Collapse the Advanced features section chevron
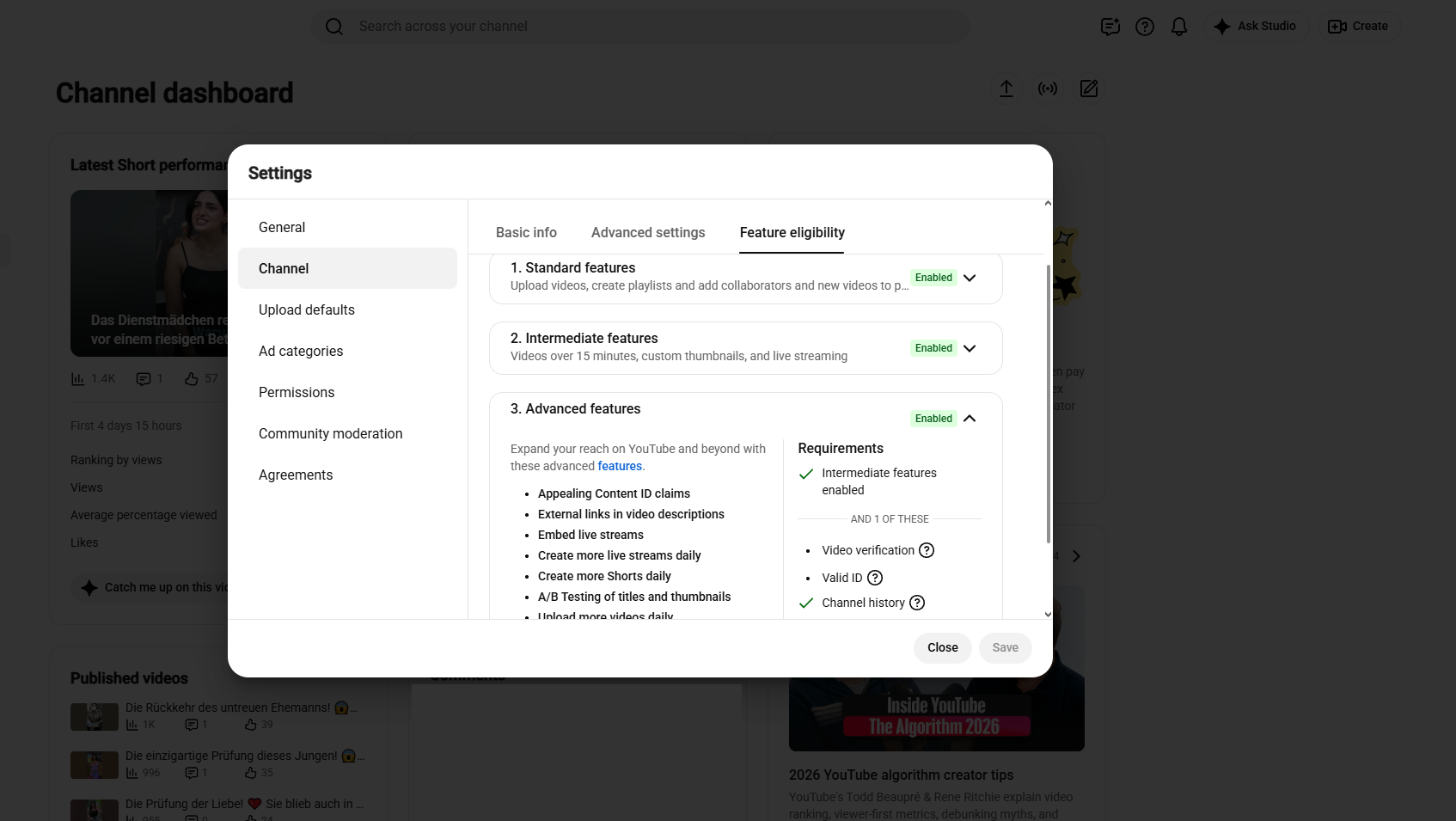This screenshot has width=1456, height=821. point(970,419)
